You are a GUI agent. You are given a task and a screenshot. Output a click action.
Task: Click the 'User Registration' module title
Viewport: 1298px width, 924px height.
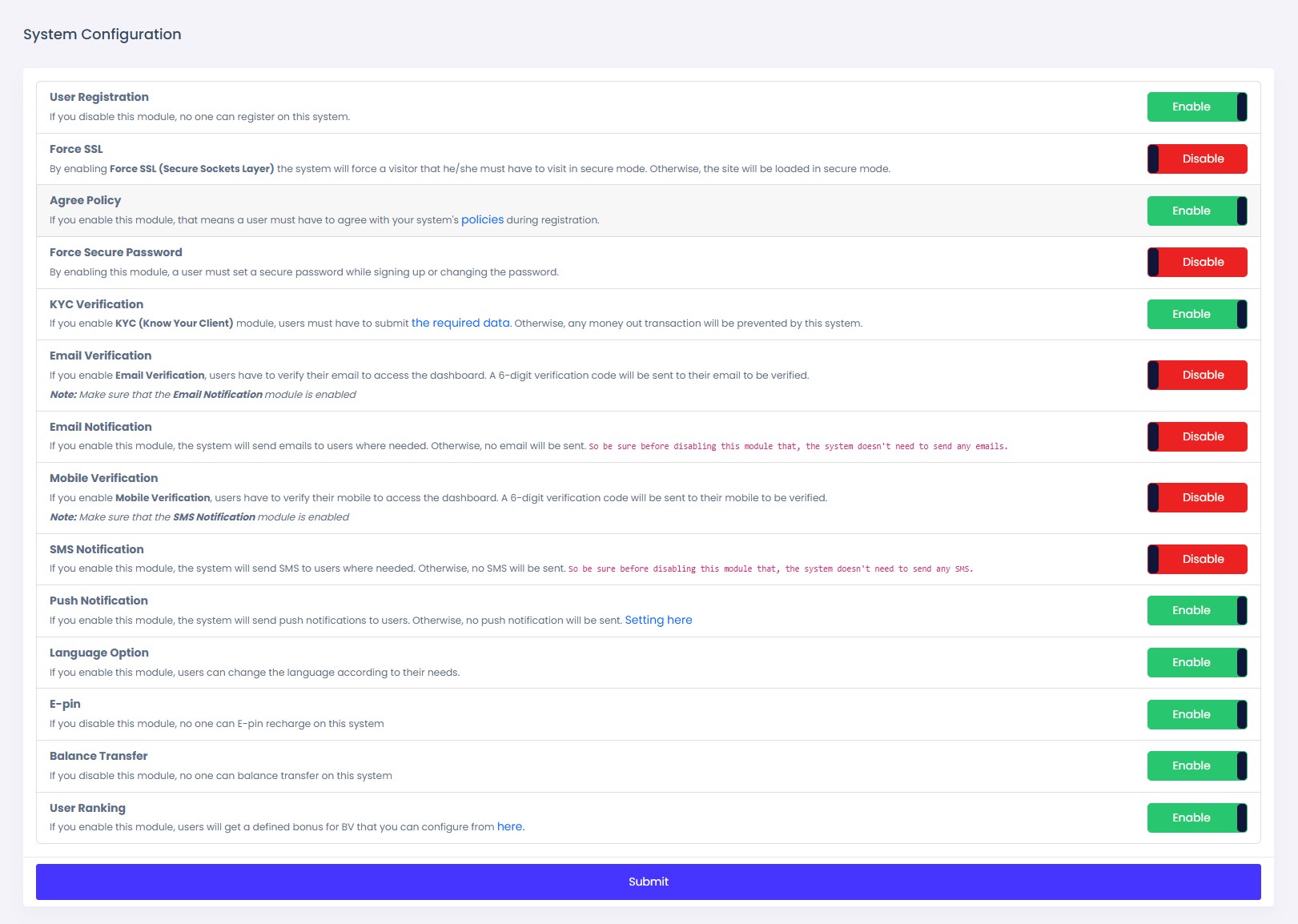(99, 97)
